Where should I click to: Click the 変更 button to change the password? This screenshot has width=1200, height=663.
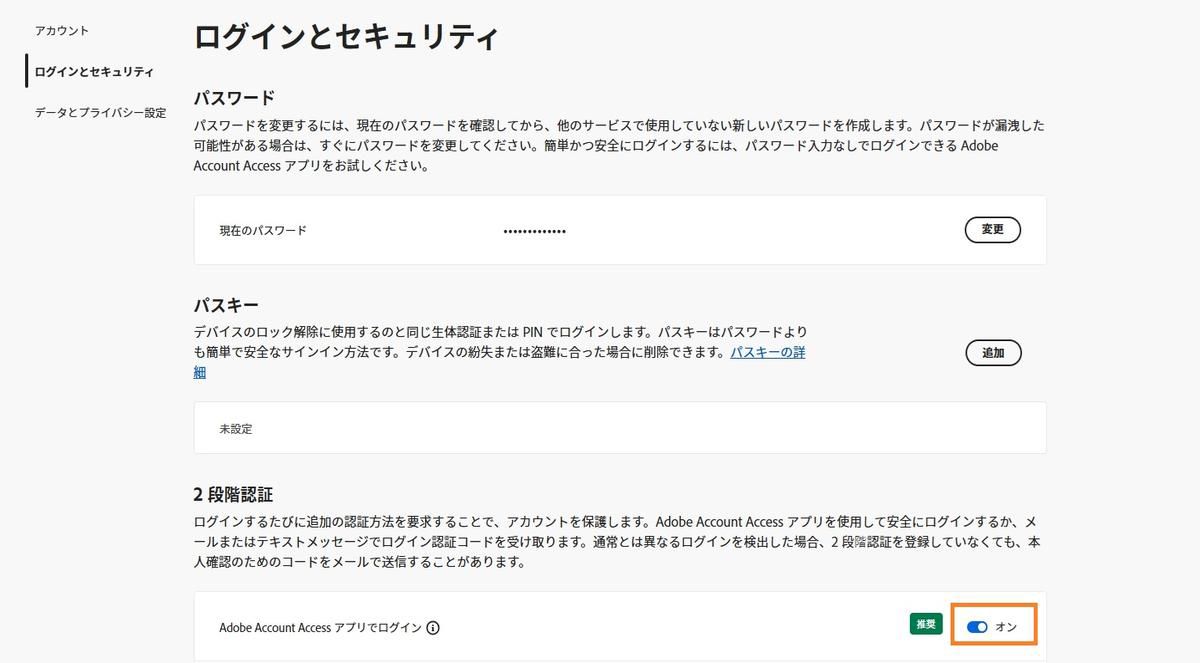click(x=992, y=230)
